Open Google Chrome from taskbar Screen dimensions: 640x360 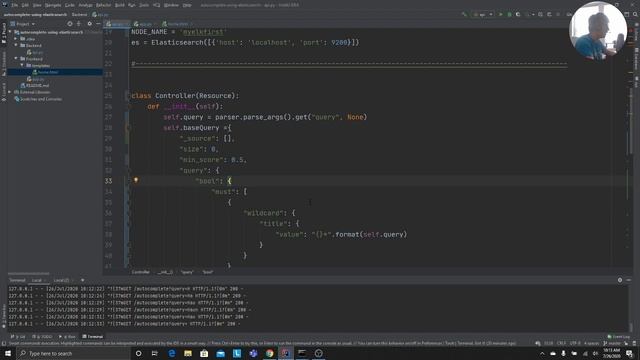coord(269,353)
